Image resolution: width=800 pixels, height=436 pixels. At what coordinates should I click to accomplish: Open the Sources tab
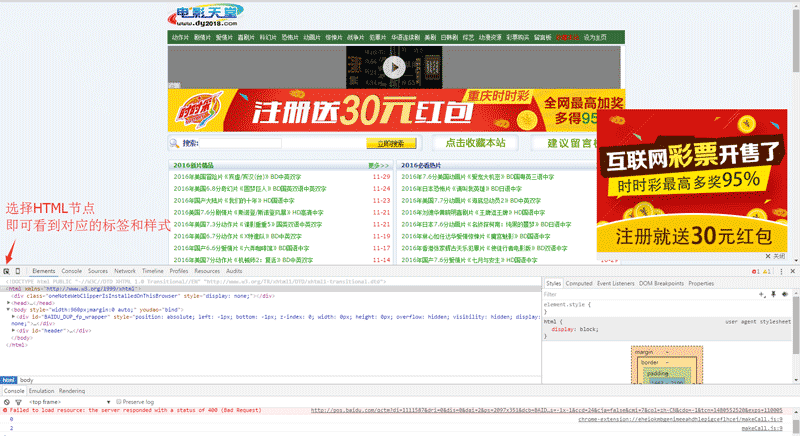(x=97, y=271)
